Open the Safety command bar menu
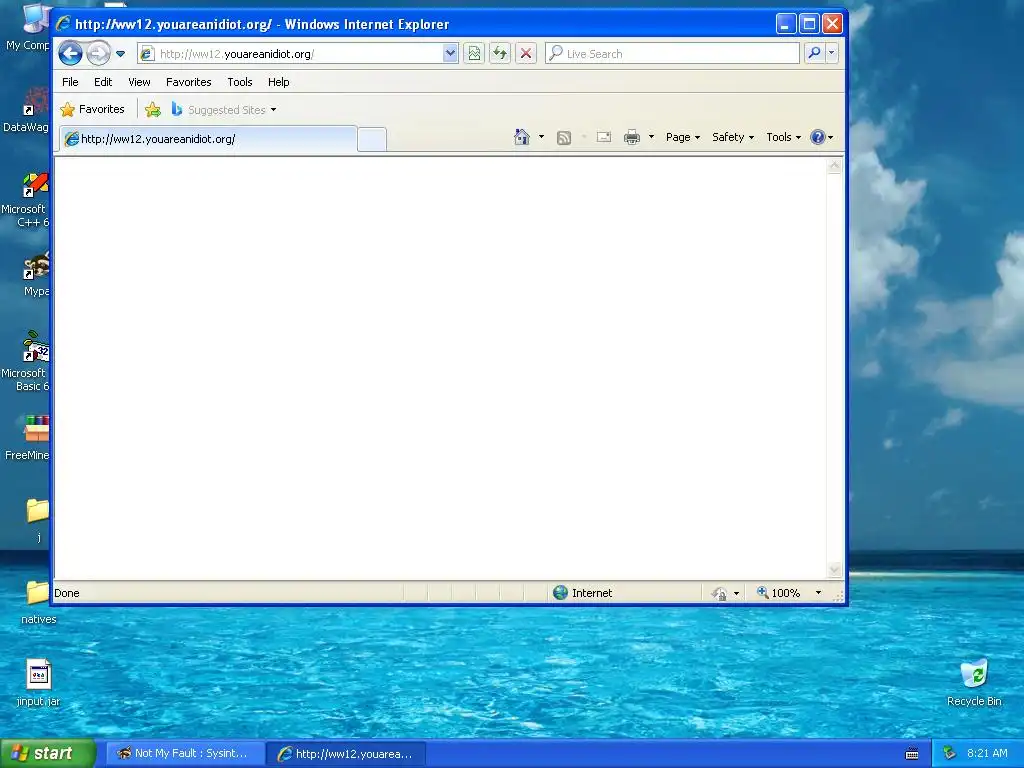The width and height of the screenshot is (1024, 768). point(733,137)
